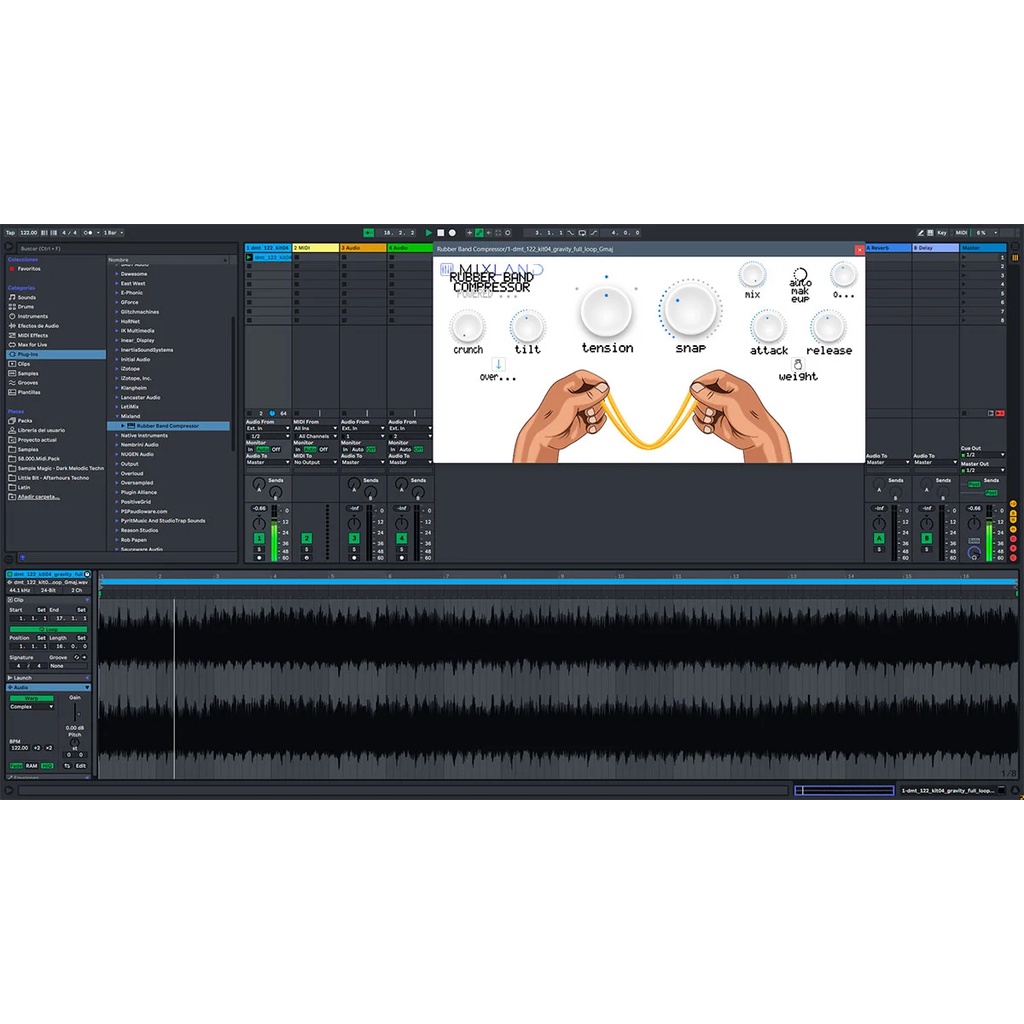
Task: Click the attack knob in compressor
Action: click(x=768, y=327)
